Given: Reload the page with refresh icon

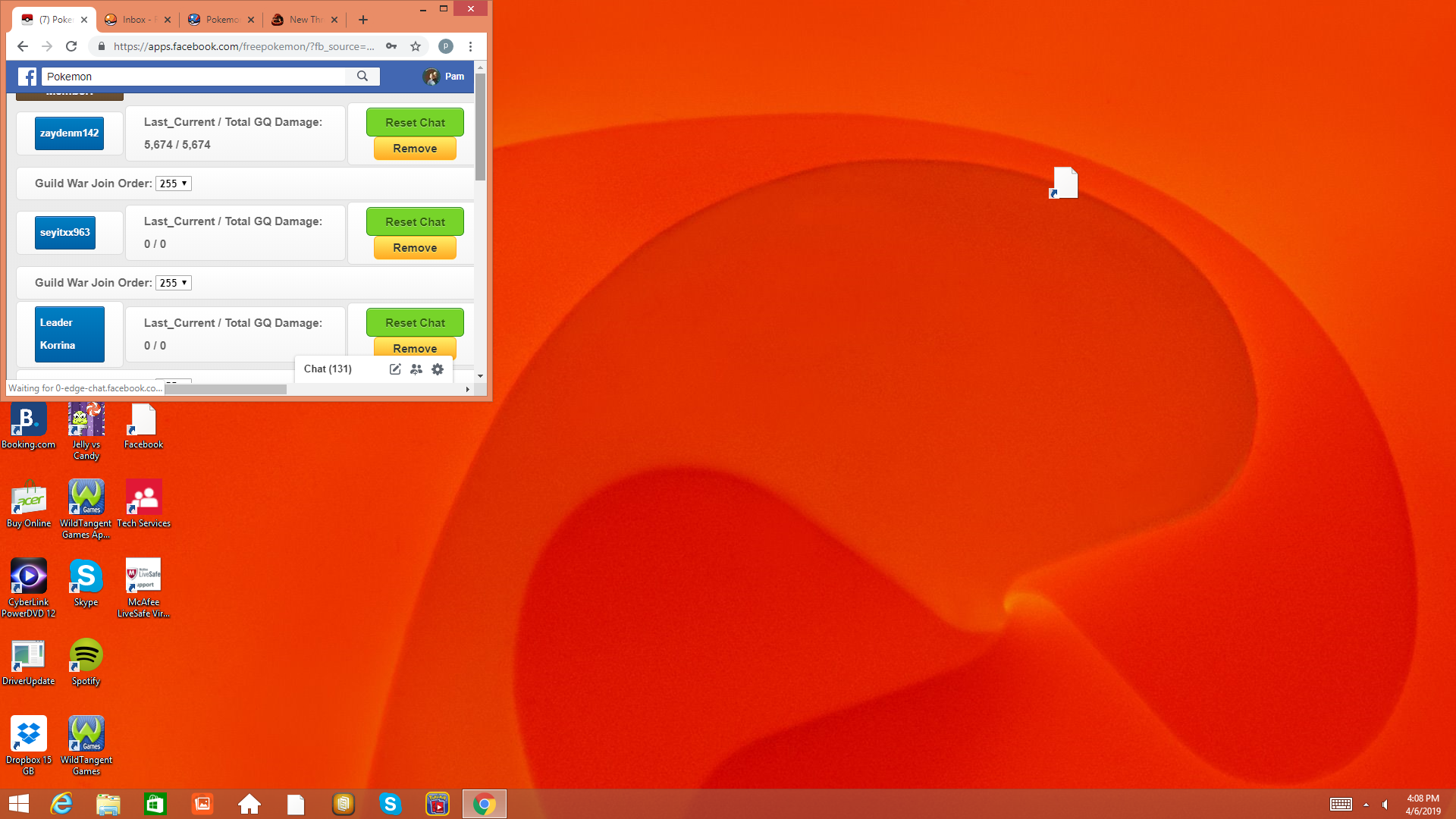Looking at the screenshot, I should coord(71,46).
